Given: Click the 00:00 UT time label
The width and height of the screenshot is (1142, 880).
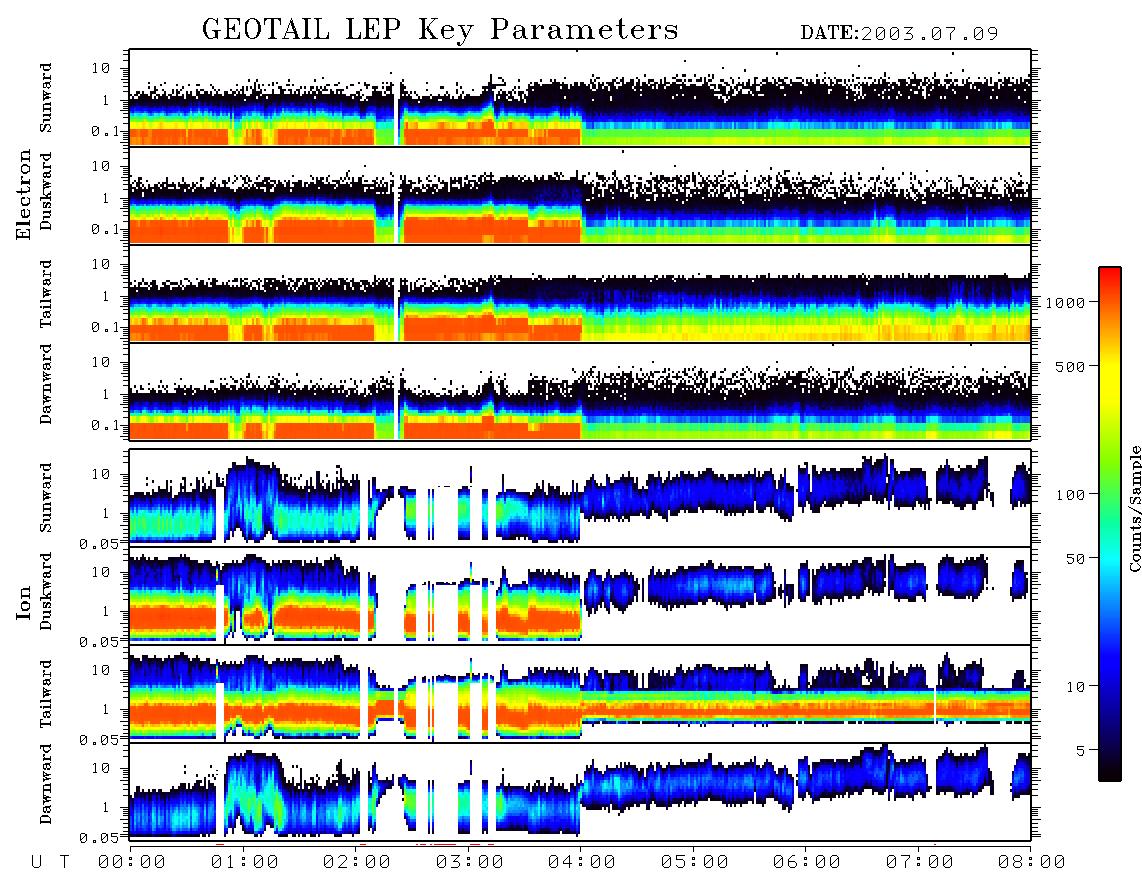Looking at the screenshot, I should click(x=132, y=862).
